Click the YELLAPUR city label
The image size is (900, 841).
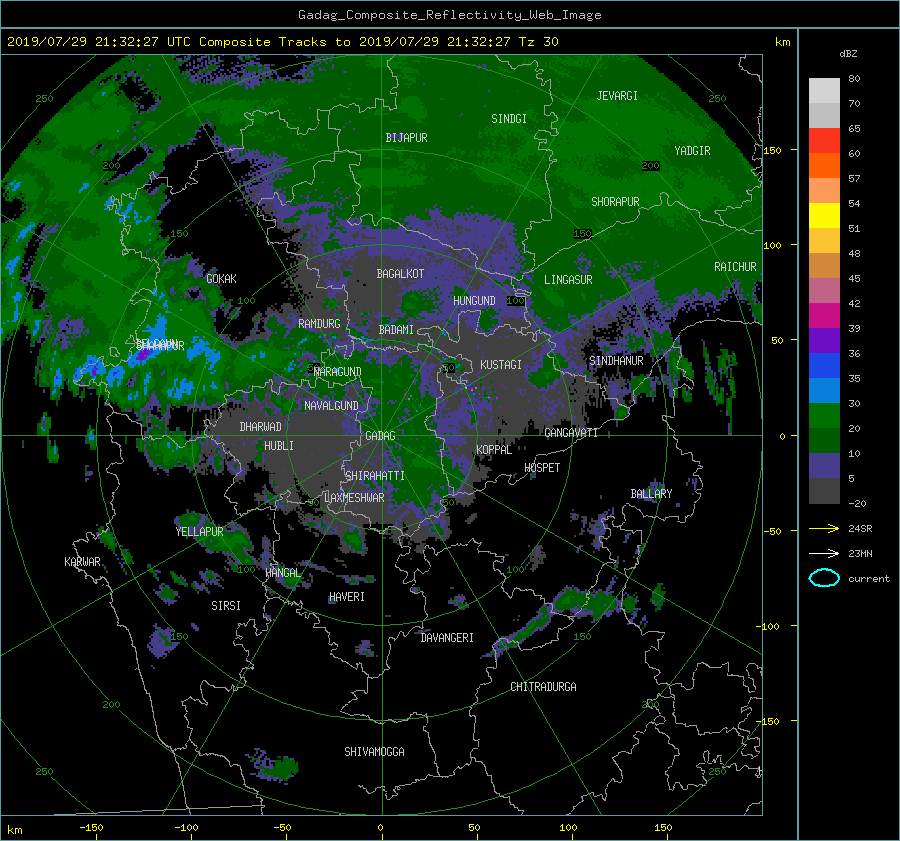coord(200,532)
